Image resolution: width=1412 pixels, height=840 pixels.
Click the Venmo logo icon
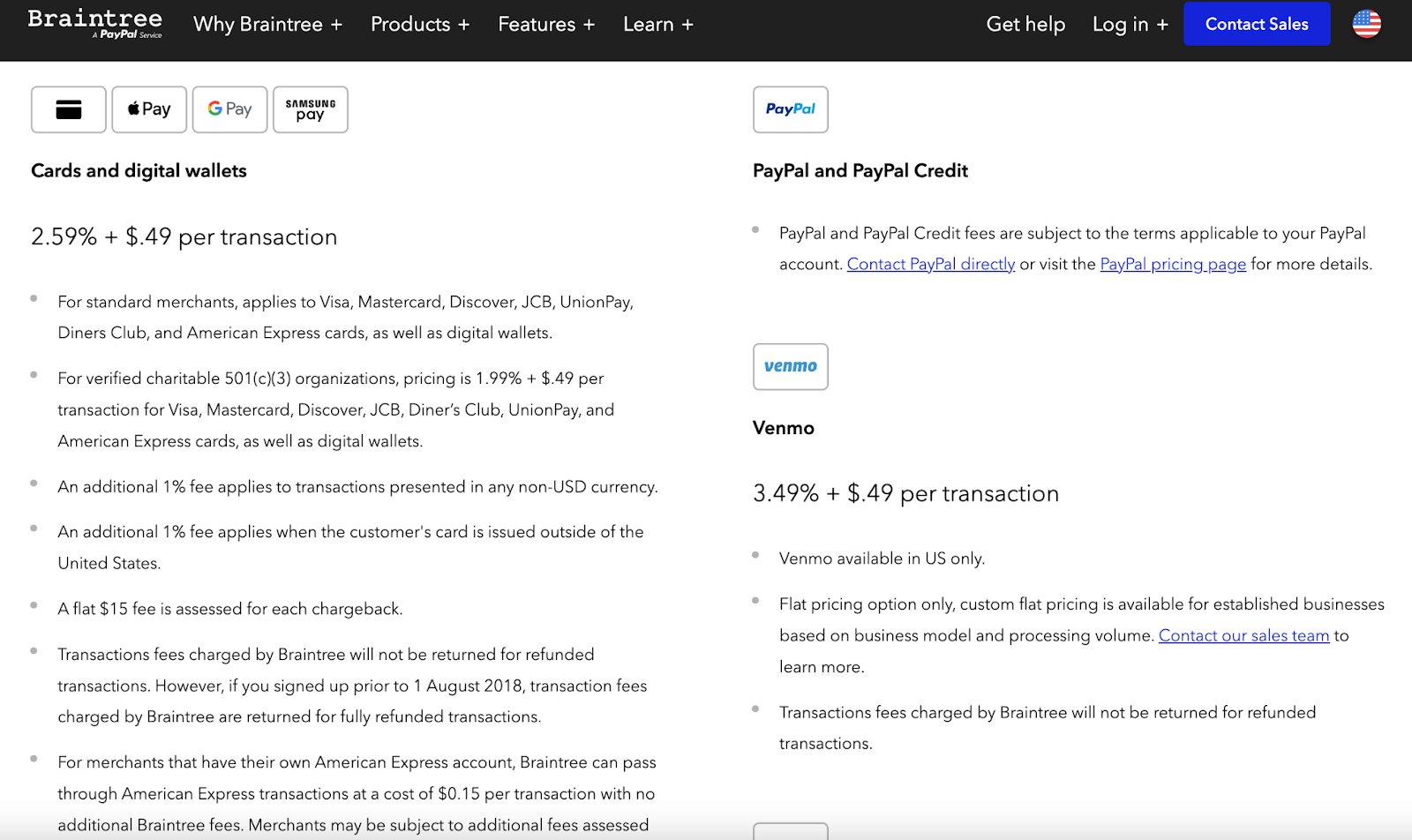coord(790,366)
